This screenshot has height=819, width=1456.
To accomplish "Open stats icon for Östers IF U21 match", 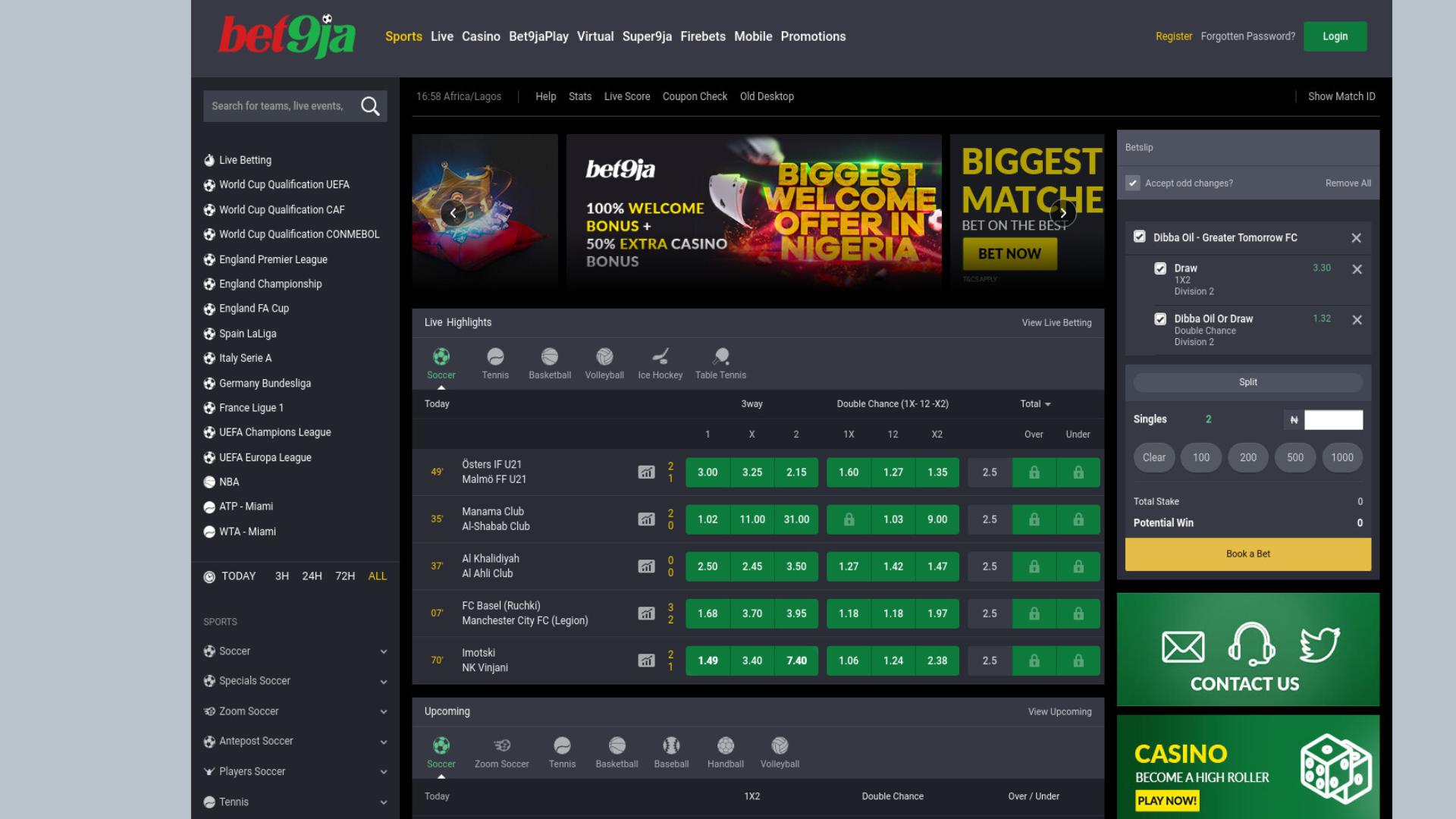I will [x=646, y=472].
